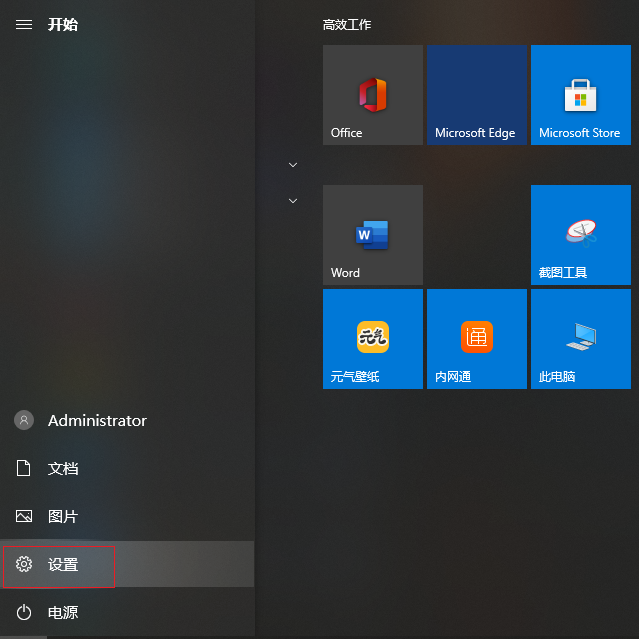Click the 设置 gear icon
639x639 pixels.
click(x=24, y=565)
